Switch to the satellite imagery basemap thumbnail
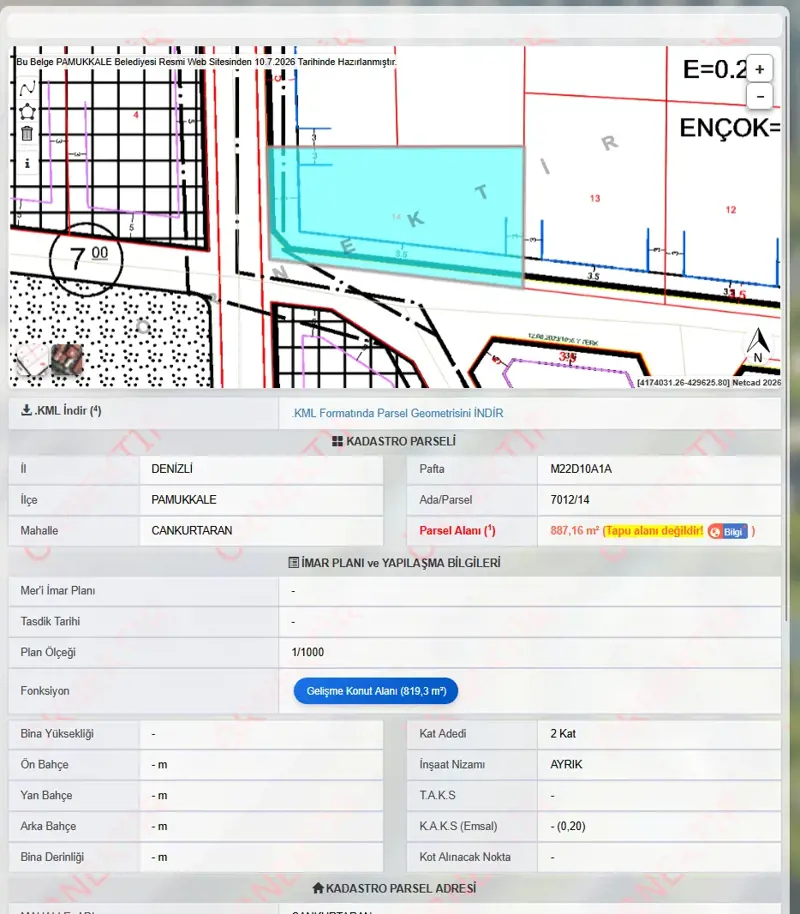800x914 pixels. [x=67, y=360]
